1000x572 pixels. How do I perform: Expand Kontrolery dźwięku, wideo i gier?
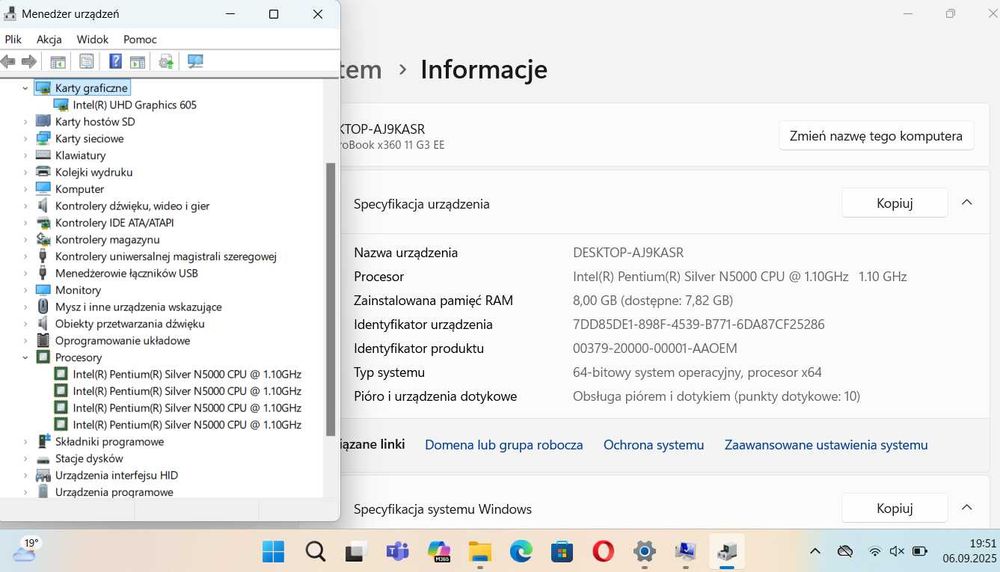point(25,206)
